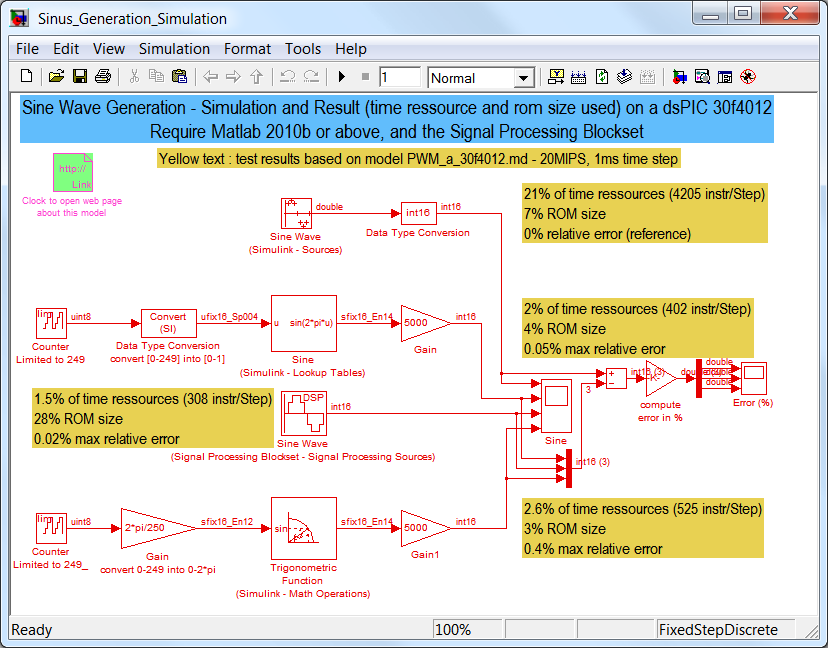Click the first icon after mode dropdown

(556, 77)
